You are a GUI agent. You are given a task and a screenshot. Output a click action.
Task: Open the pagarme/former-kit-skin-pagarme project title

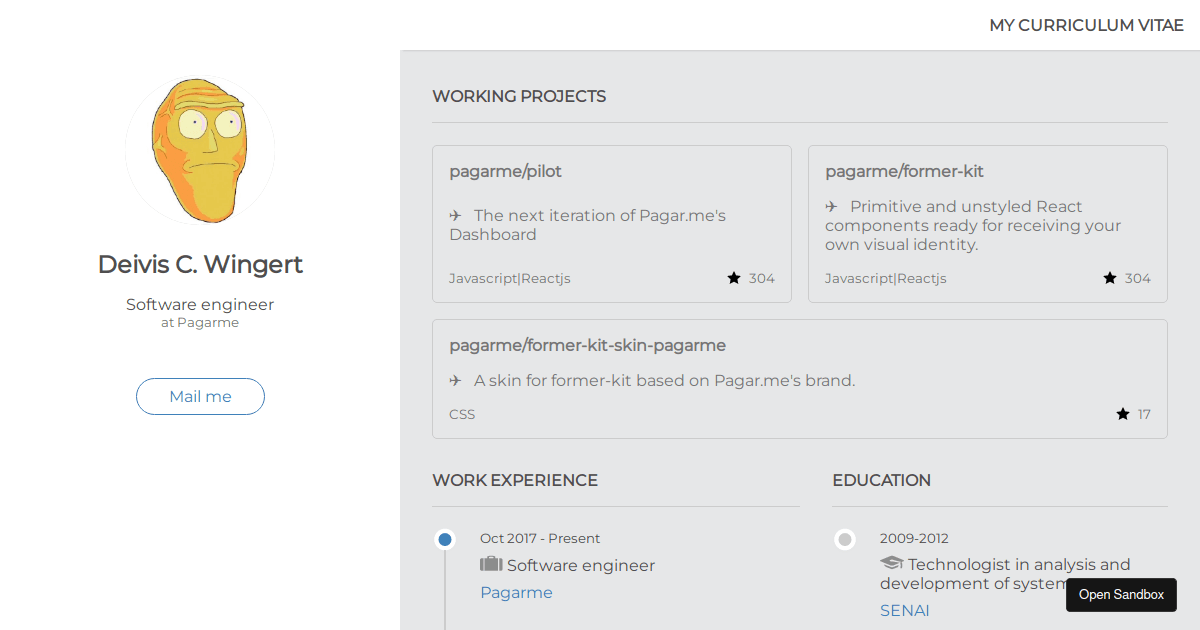pos(587,346)
